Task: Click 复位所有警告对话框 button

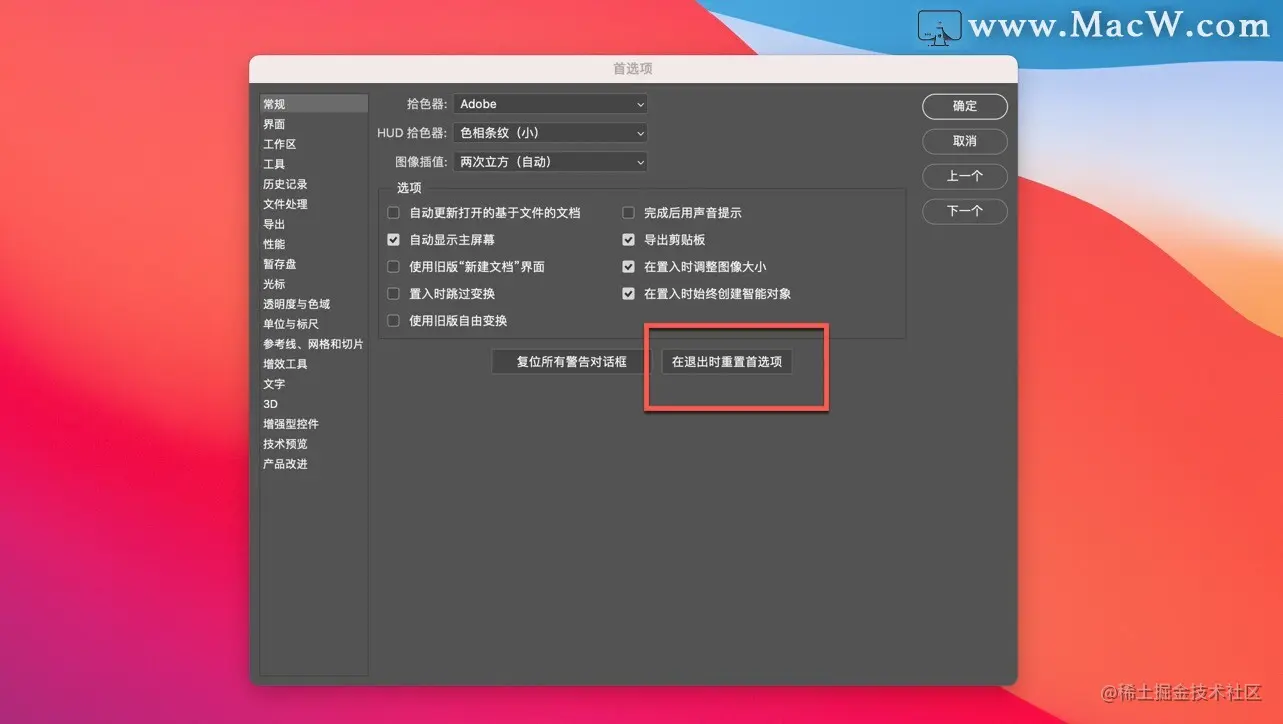Action: coord(571,362)
